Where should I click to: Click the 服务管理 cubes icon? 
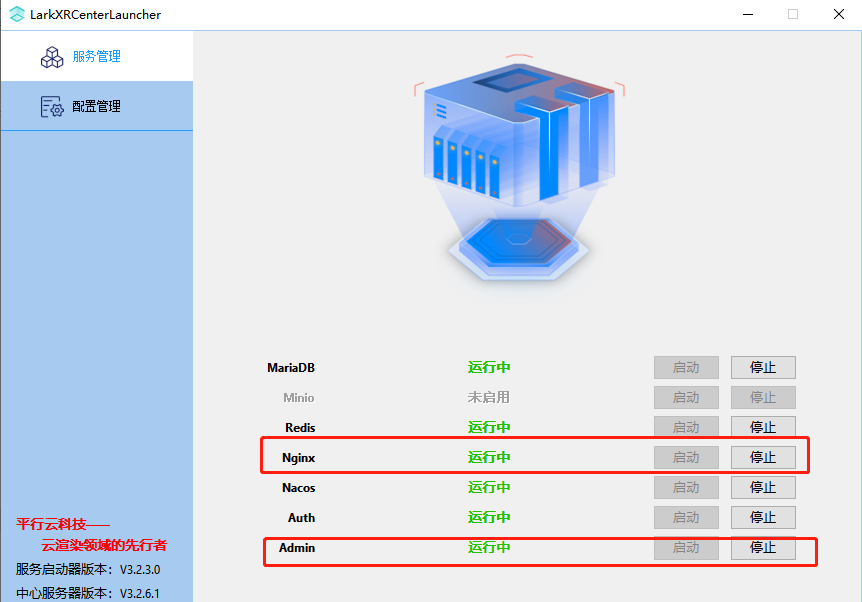tap(51, 57)
